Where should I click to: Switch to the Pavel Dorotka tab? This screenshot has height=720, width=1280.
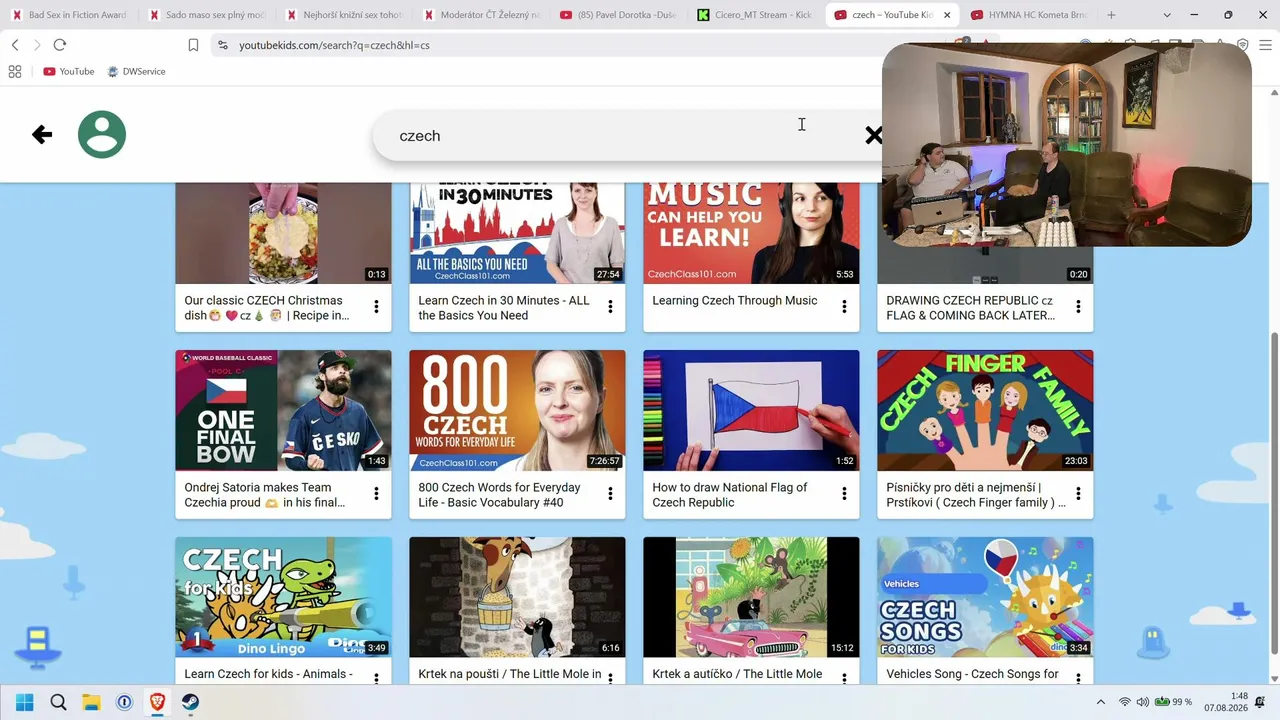(617, 15)
